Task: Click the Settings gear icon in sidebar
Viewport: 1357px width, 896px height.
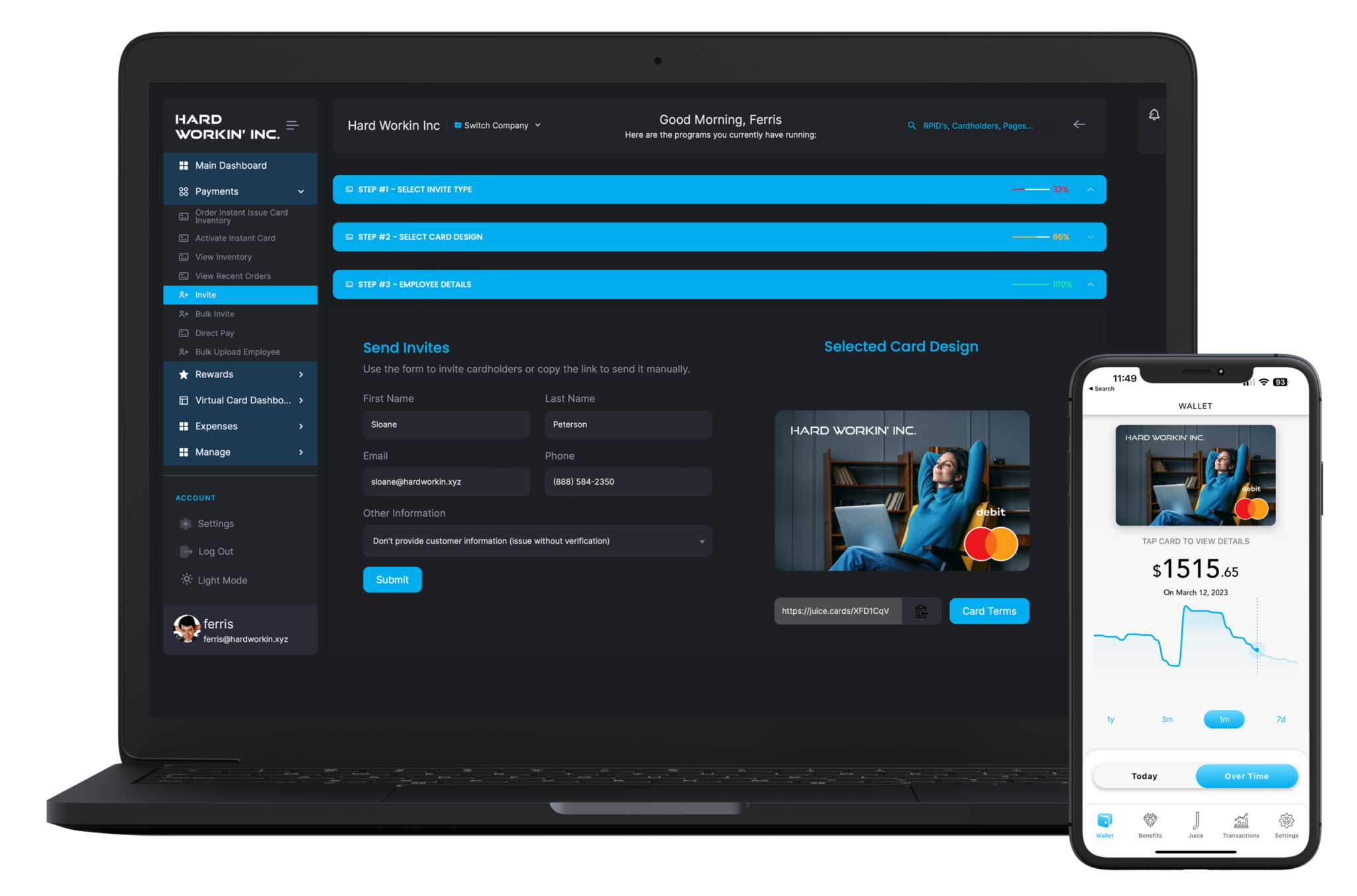Action: coord(186,524)
